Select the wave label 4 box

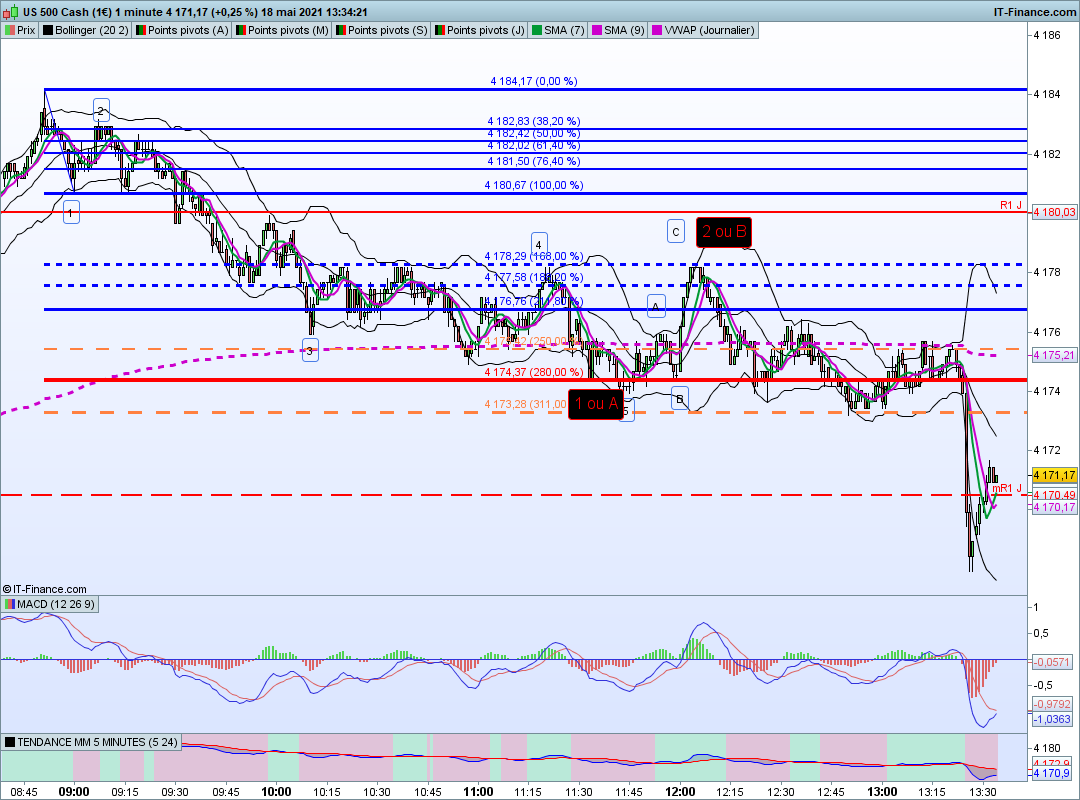(539, 245)
